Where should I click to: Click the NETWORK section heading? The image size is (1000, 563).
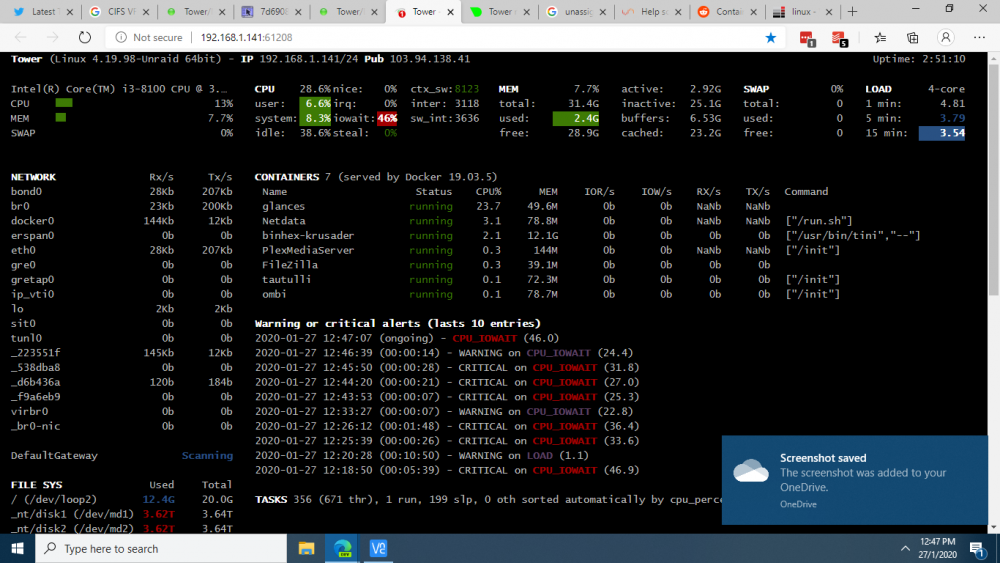tap(33, 177)
